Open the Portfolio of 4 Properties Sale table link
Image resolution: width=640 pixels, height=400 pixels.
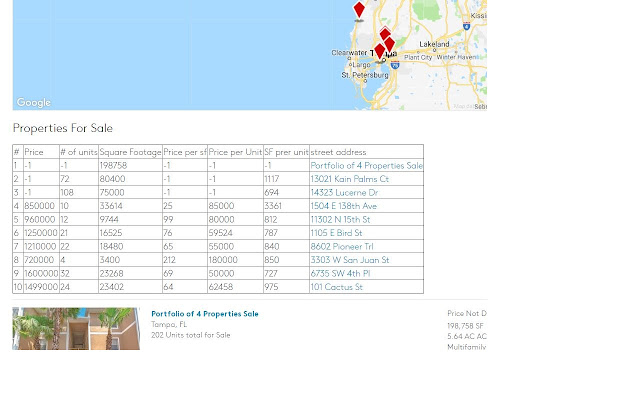click(x=366, y=166)
